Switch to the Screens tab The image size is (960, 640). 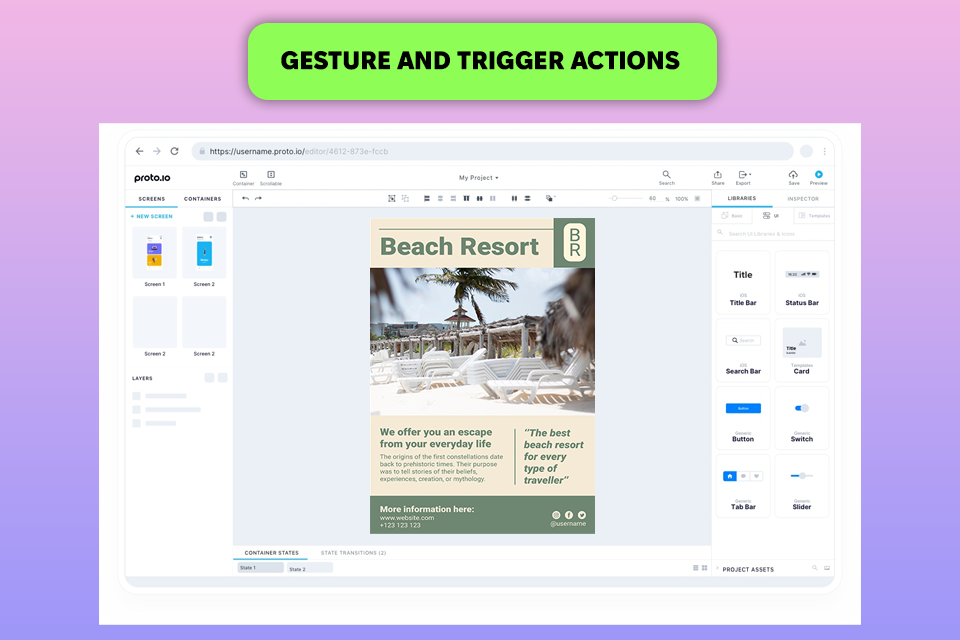pyautogui.click(x=152, y=199)
